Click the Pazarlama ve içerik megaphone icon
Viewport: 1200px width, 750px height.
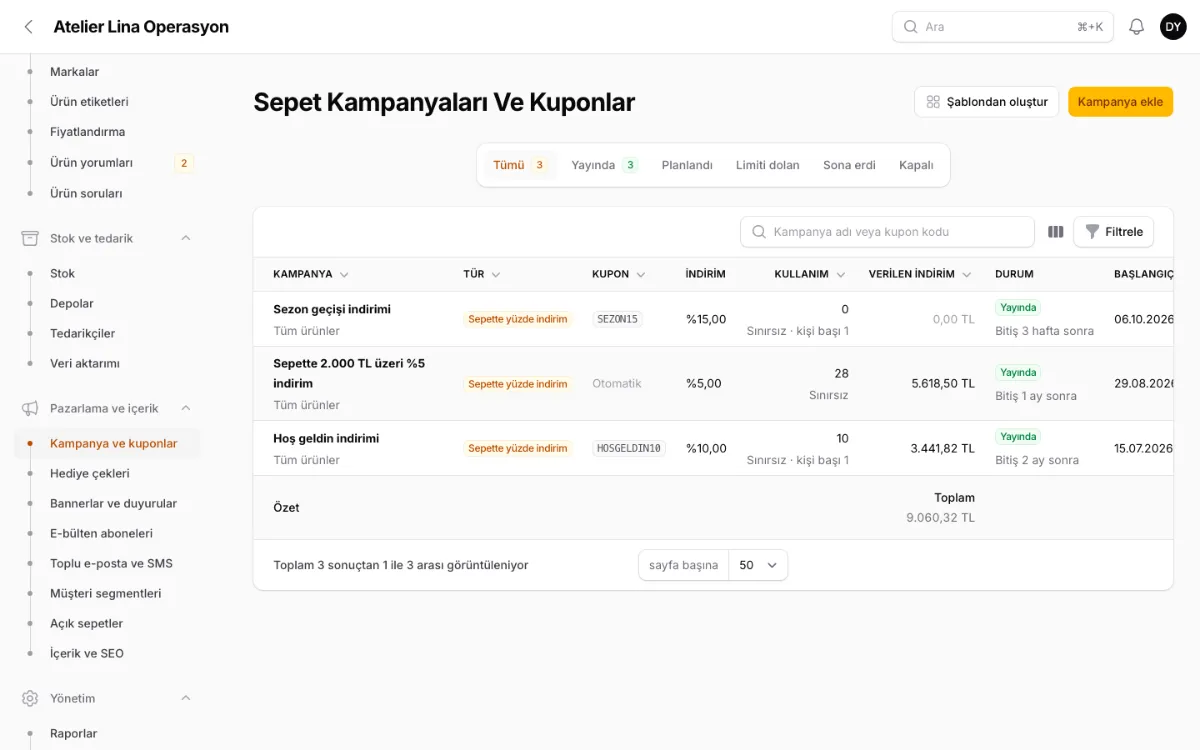pos(30,408)
